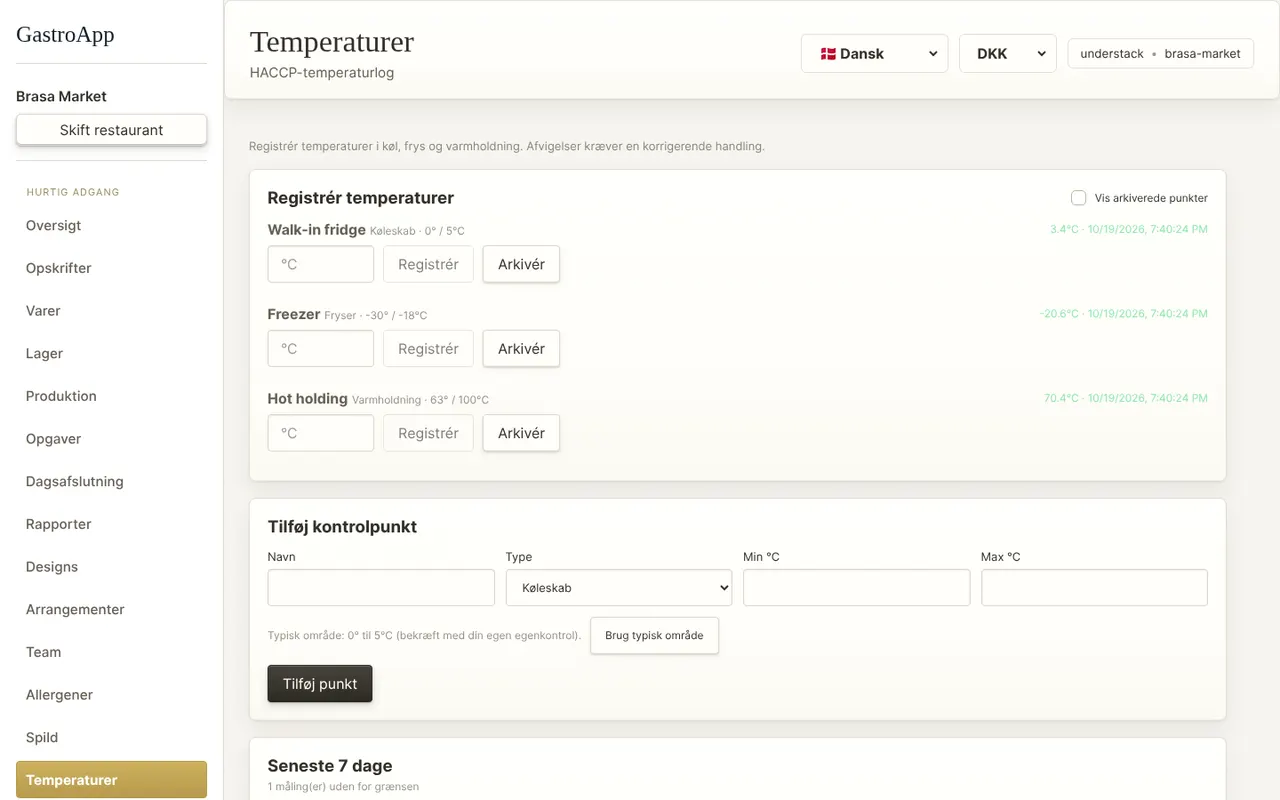The height and width of the screenshot is (800, 1280).
Task: Click the Tilføj kontrolpunkt heading
Action: pyautogui.click(x=342, y=527)
